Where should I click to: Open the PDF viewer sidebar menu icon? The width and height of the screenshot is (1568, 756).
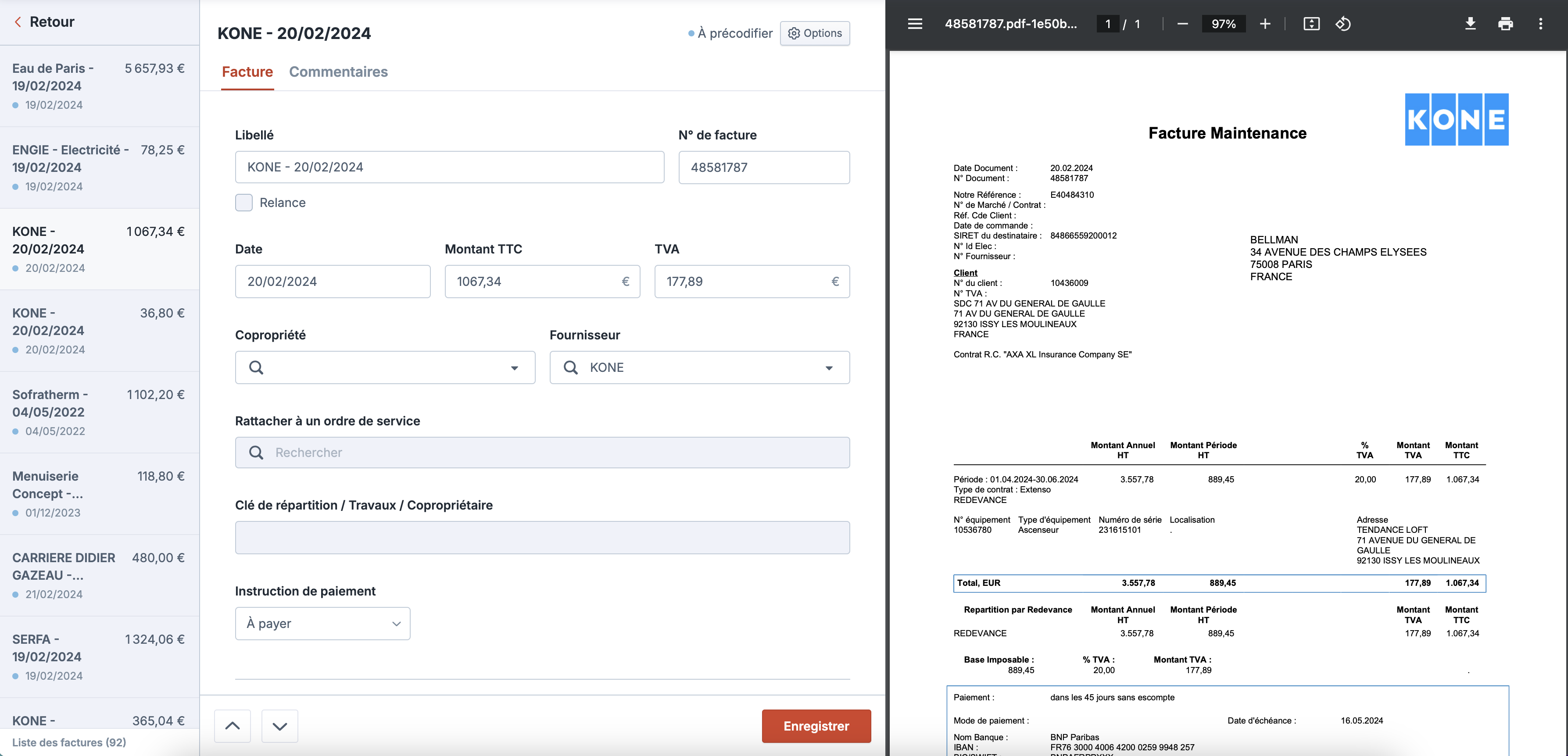pos(915,24)
